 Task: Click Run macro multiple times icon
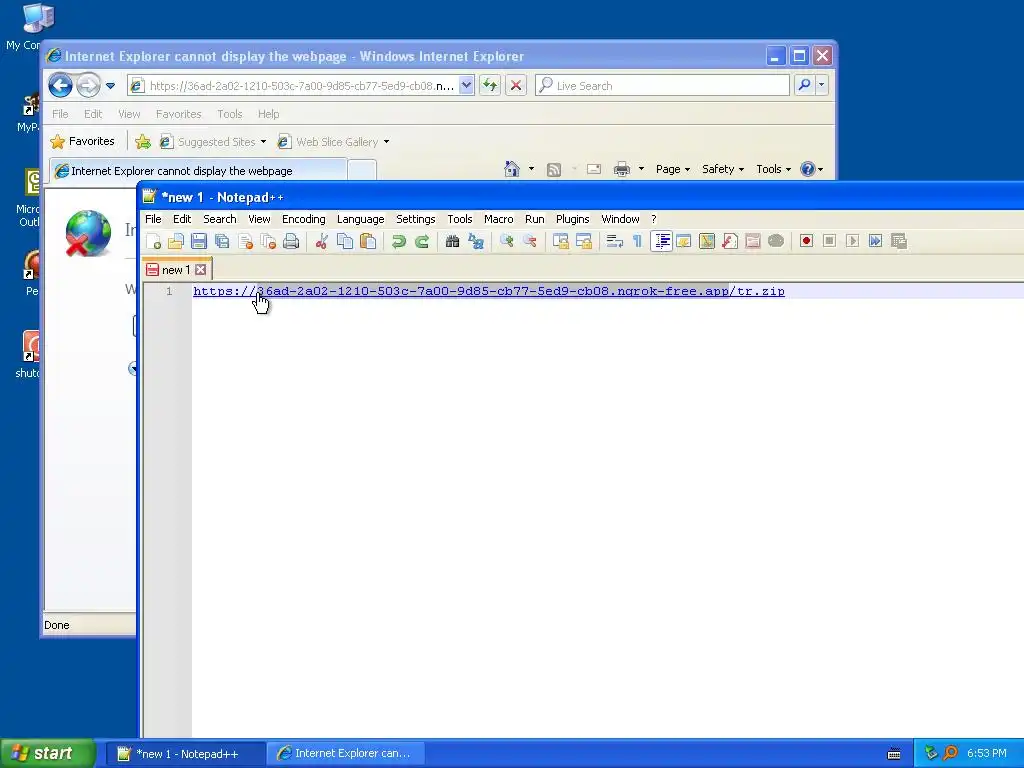[876, 242]
